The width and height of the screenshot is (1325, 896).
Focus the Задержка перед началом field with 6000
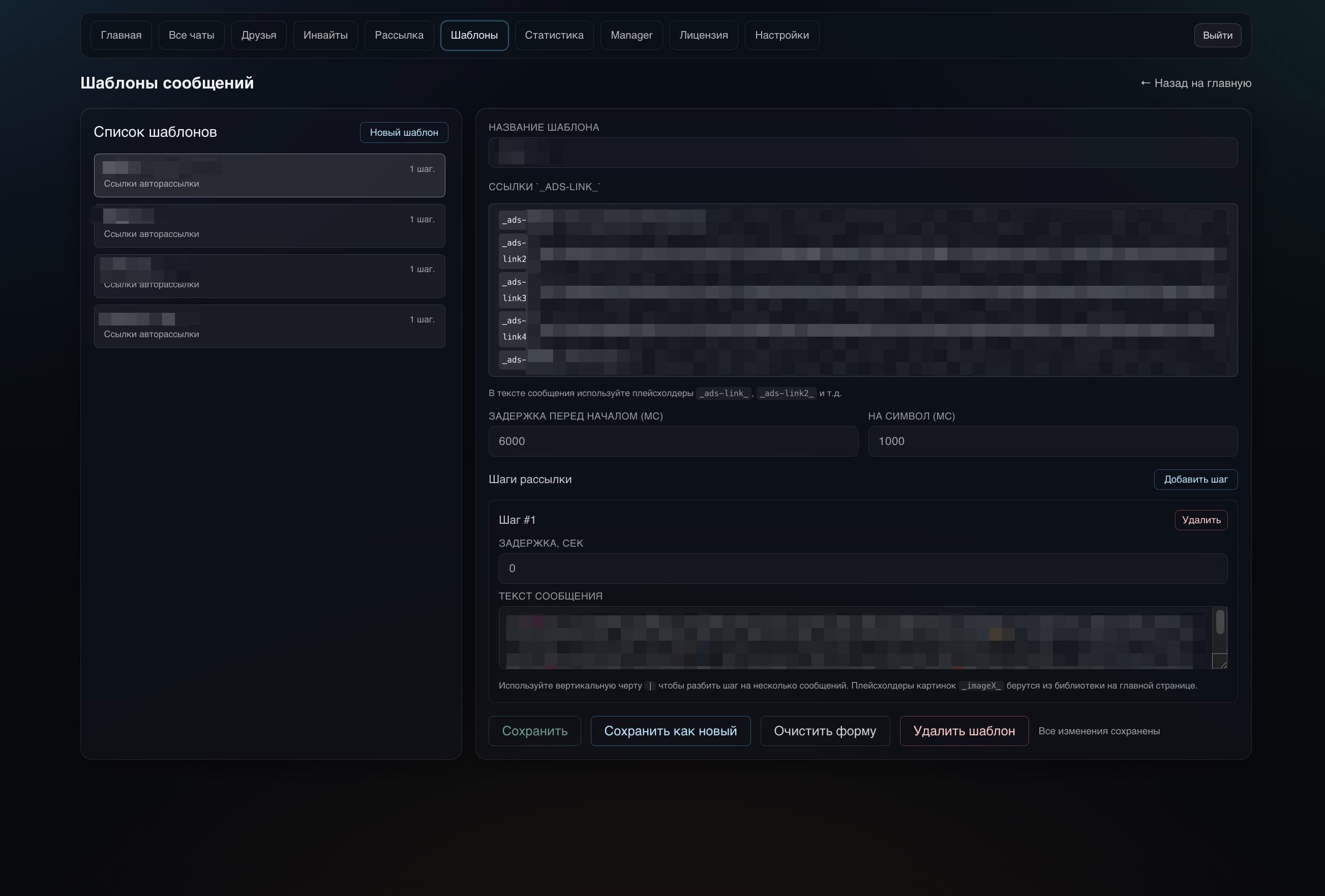pyautogui.click(x=673, y=441)
